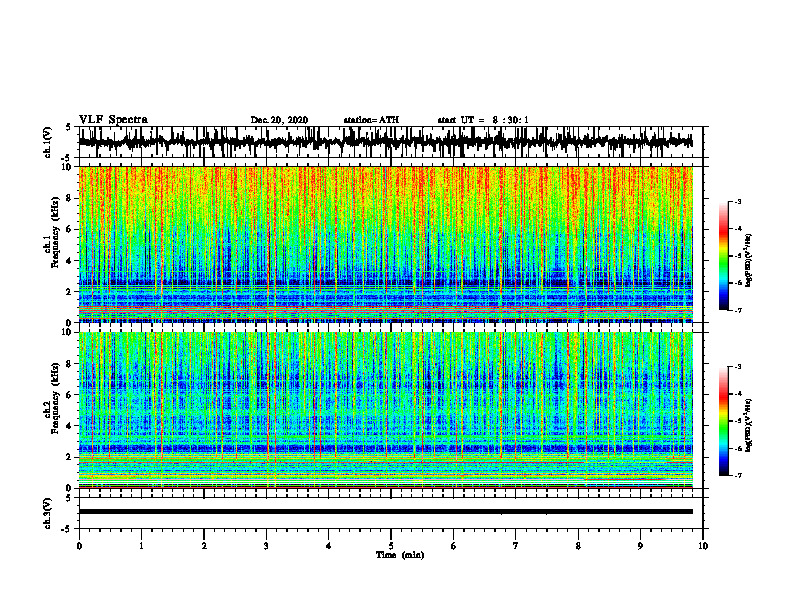Click time axis tick label 1
This screenshot has width=792, height=612.
tap(141, 546)
